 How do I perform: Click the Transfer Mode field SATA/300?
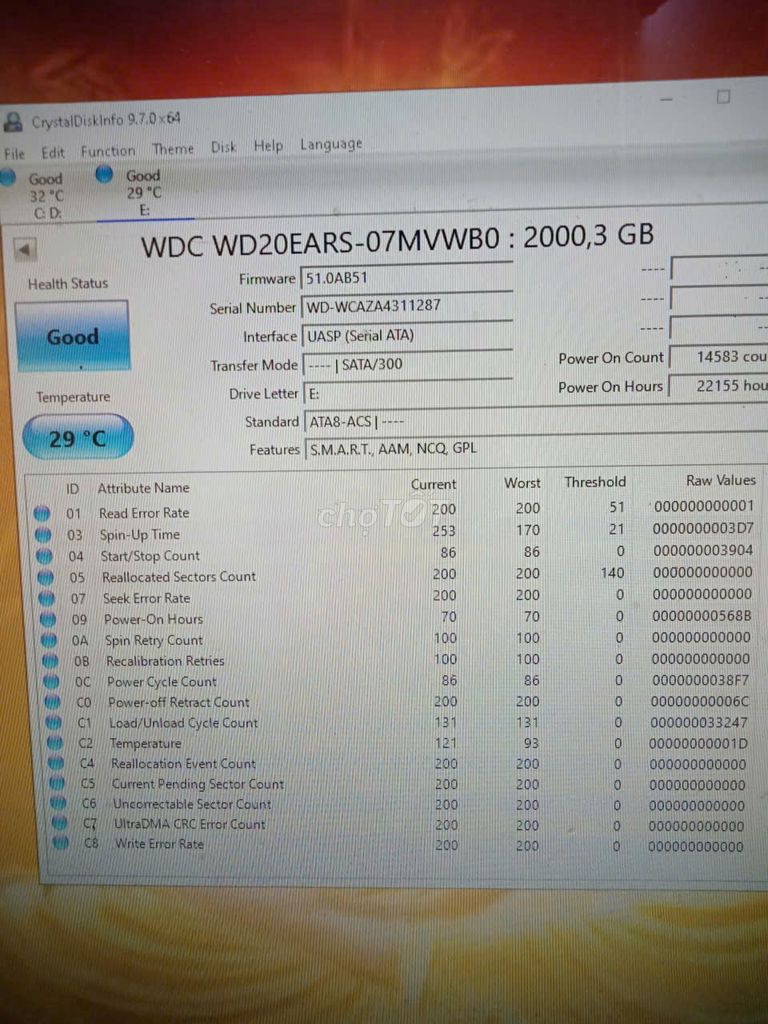tap(407, 364)
